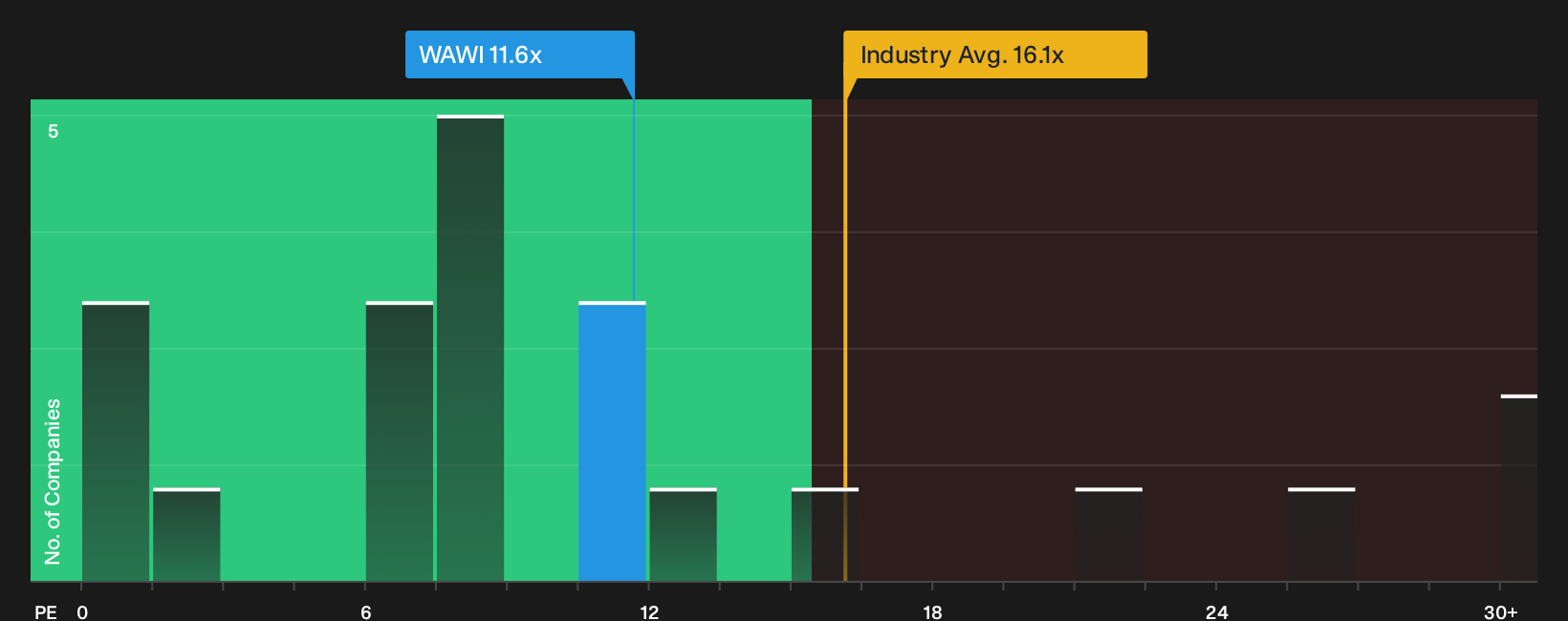Click the bar at the industry average line
The width and height of the screenshot is (1568, 621).
(825, 535)
